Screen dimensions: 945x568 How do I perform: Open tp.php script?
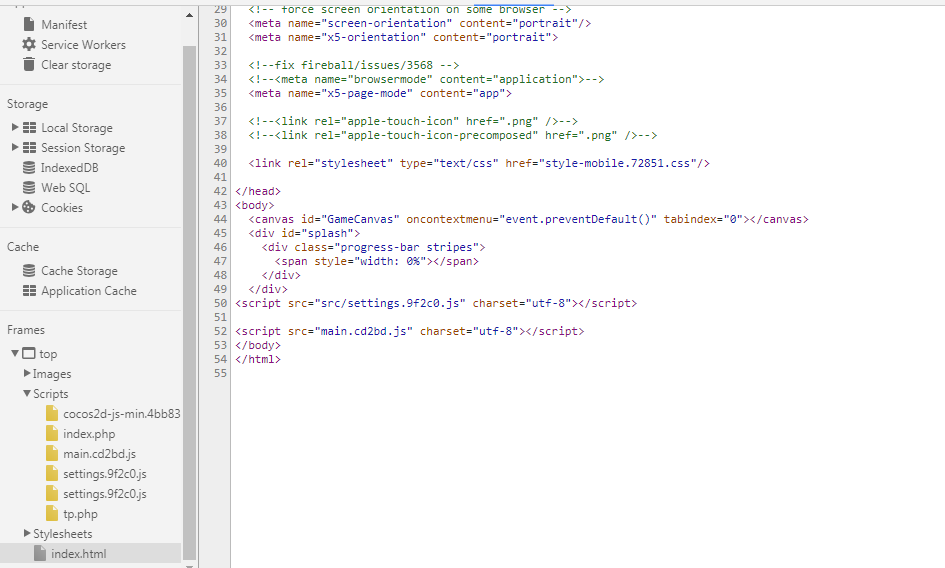(80, 514)
